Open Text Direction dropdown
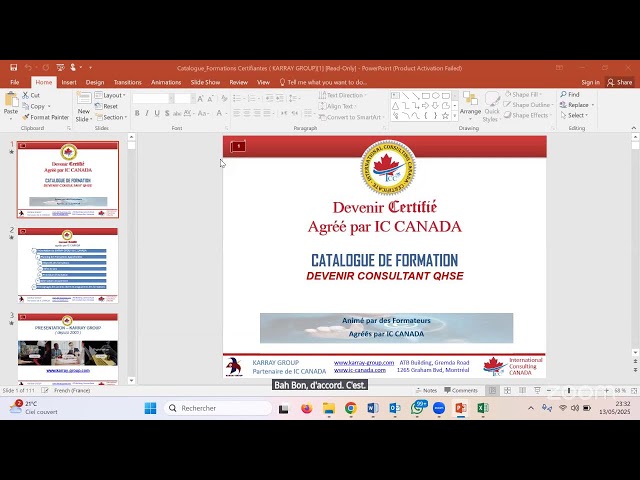 [343, 95]
